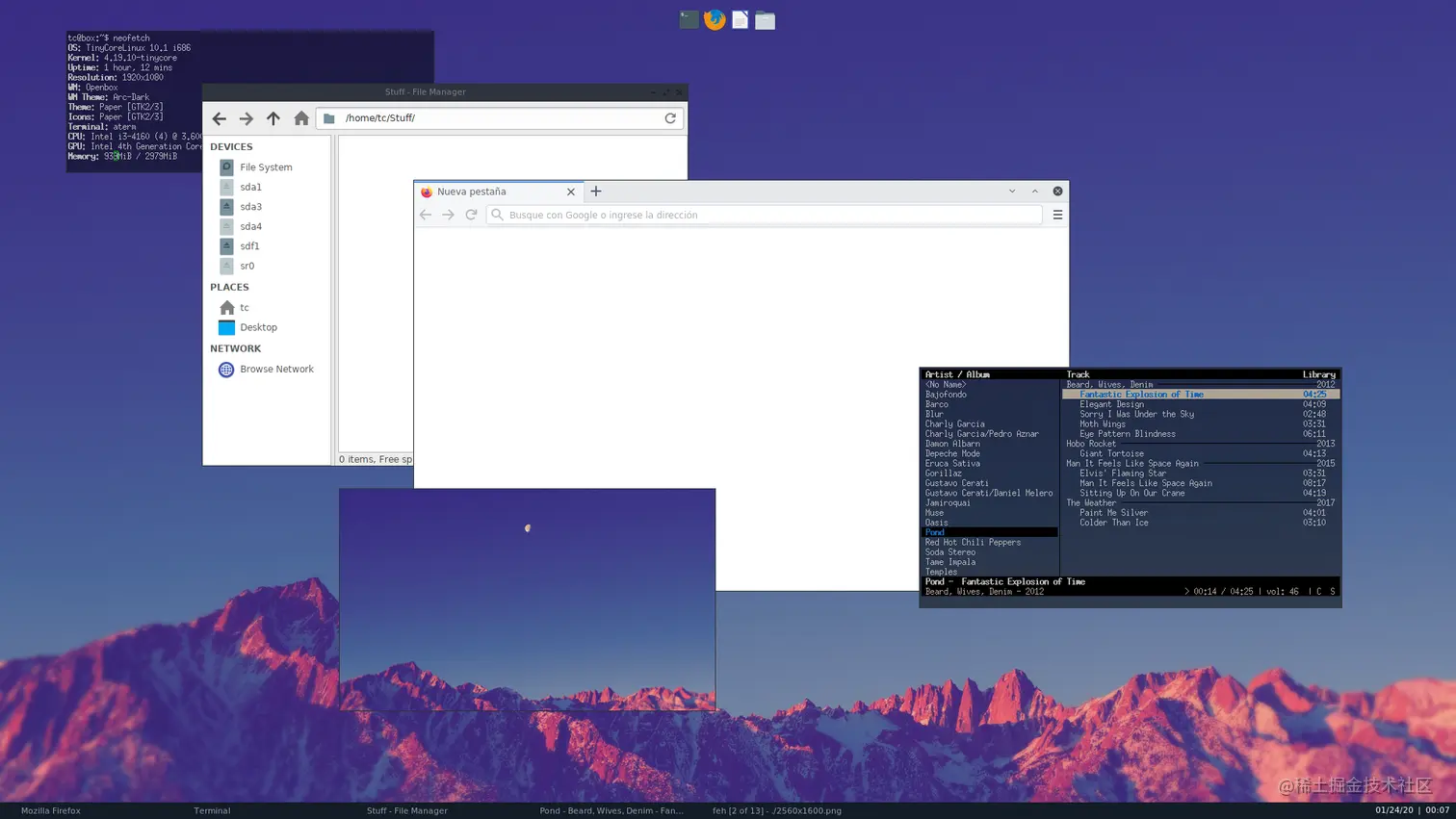Open a new tab in Firefox

[596, 192]
